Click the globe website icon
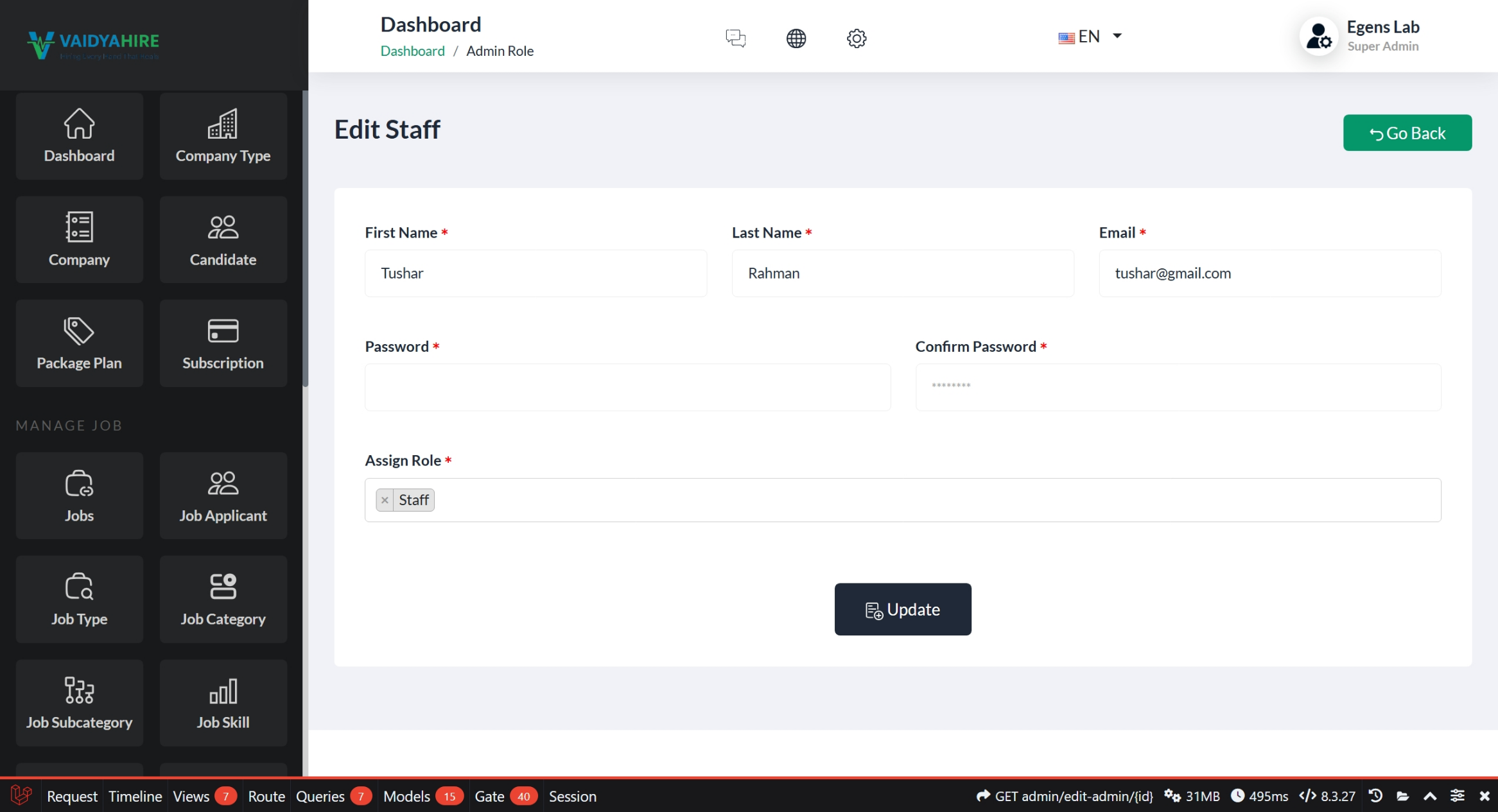The width and height of the screenshot is (1498, 812). (796, 38)
